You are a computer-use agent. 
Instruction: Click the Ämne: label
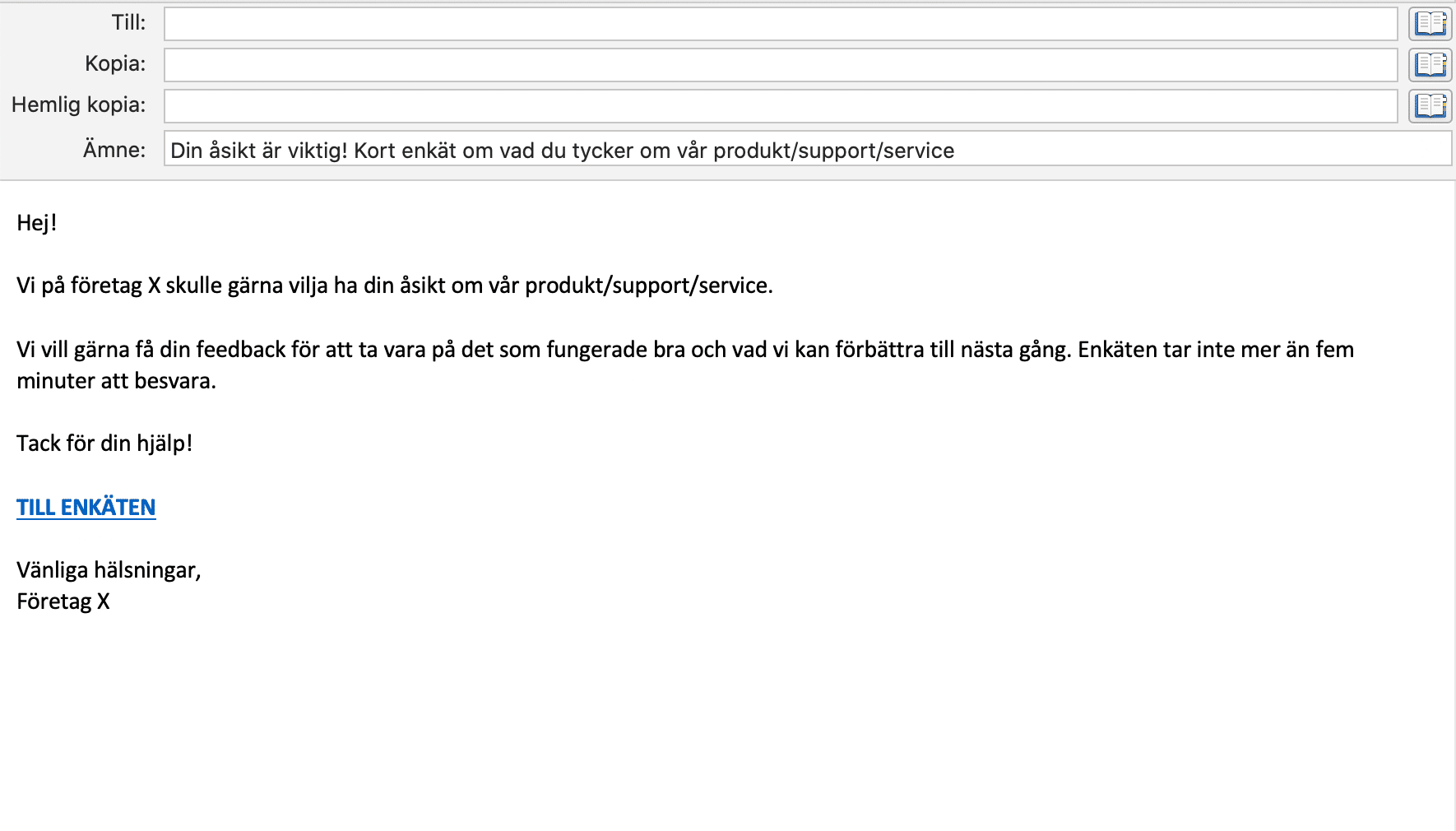tap(114, 148)
